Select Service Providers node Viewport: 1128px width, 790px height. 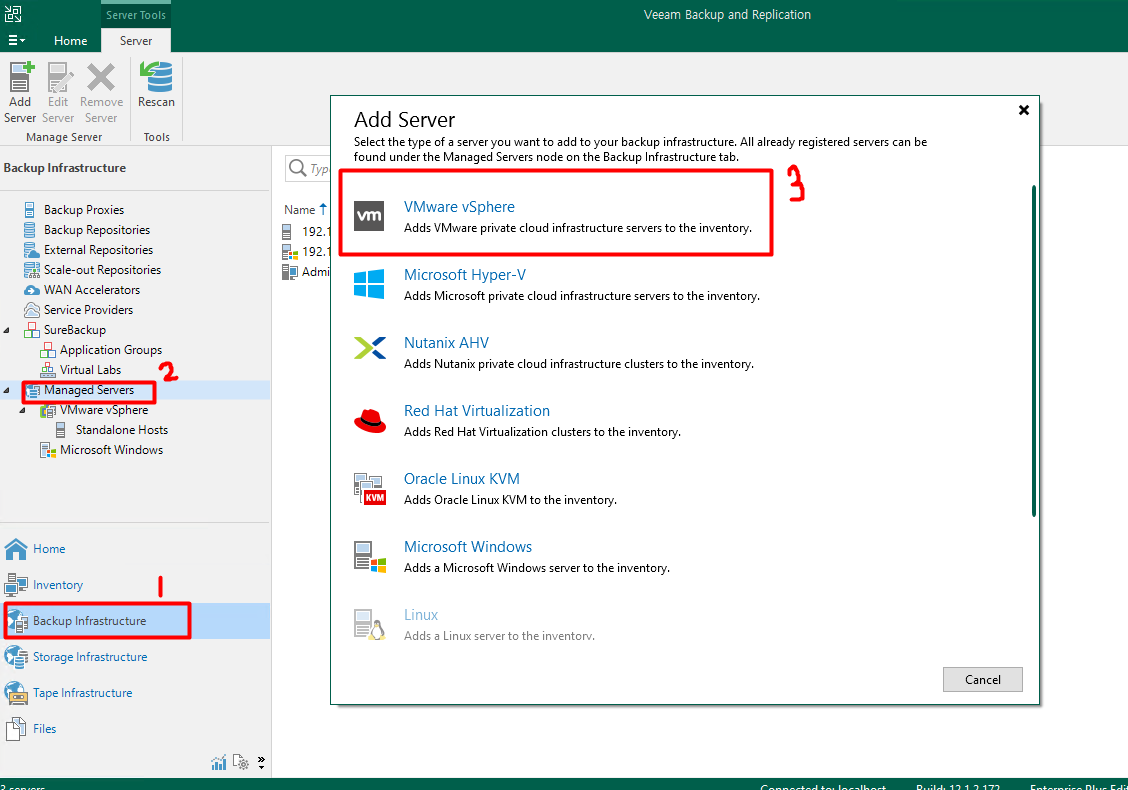click(x=88, y=310)
